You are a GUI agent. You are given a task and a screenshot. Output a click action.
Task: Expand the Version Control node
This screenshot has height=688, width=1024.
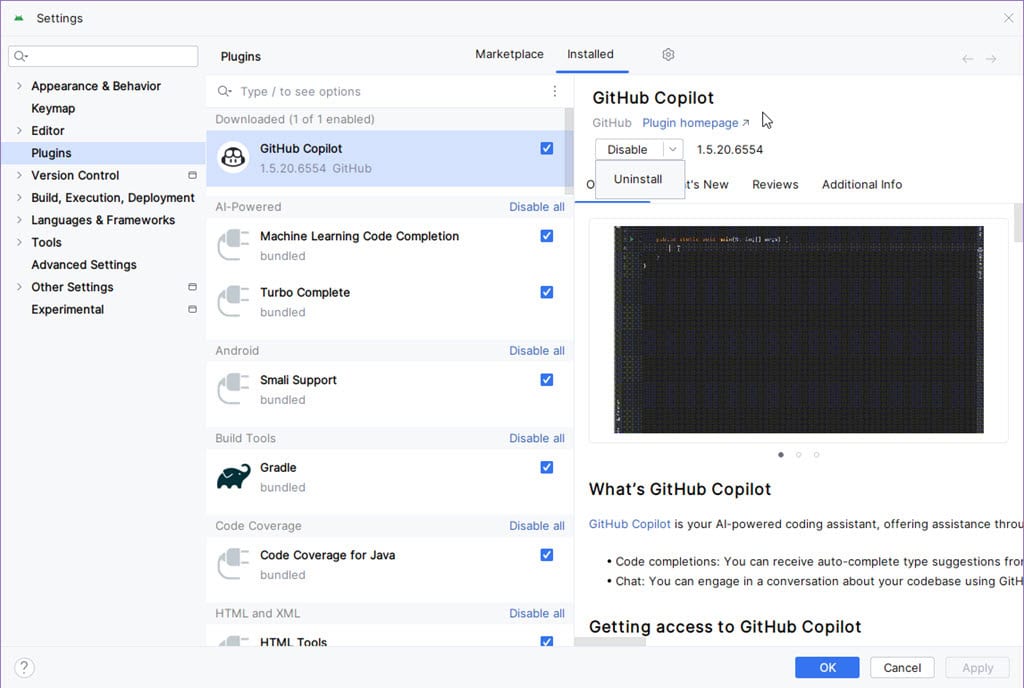coord(19,175)
